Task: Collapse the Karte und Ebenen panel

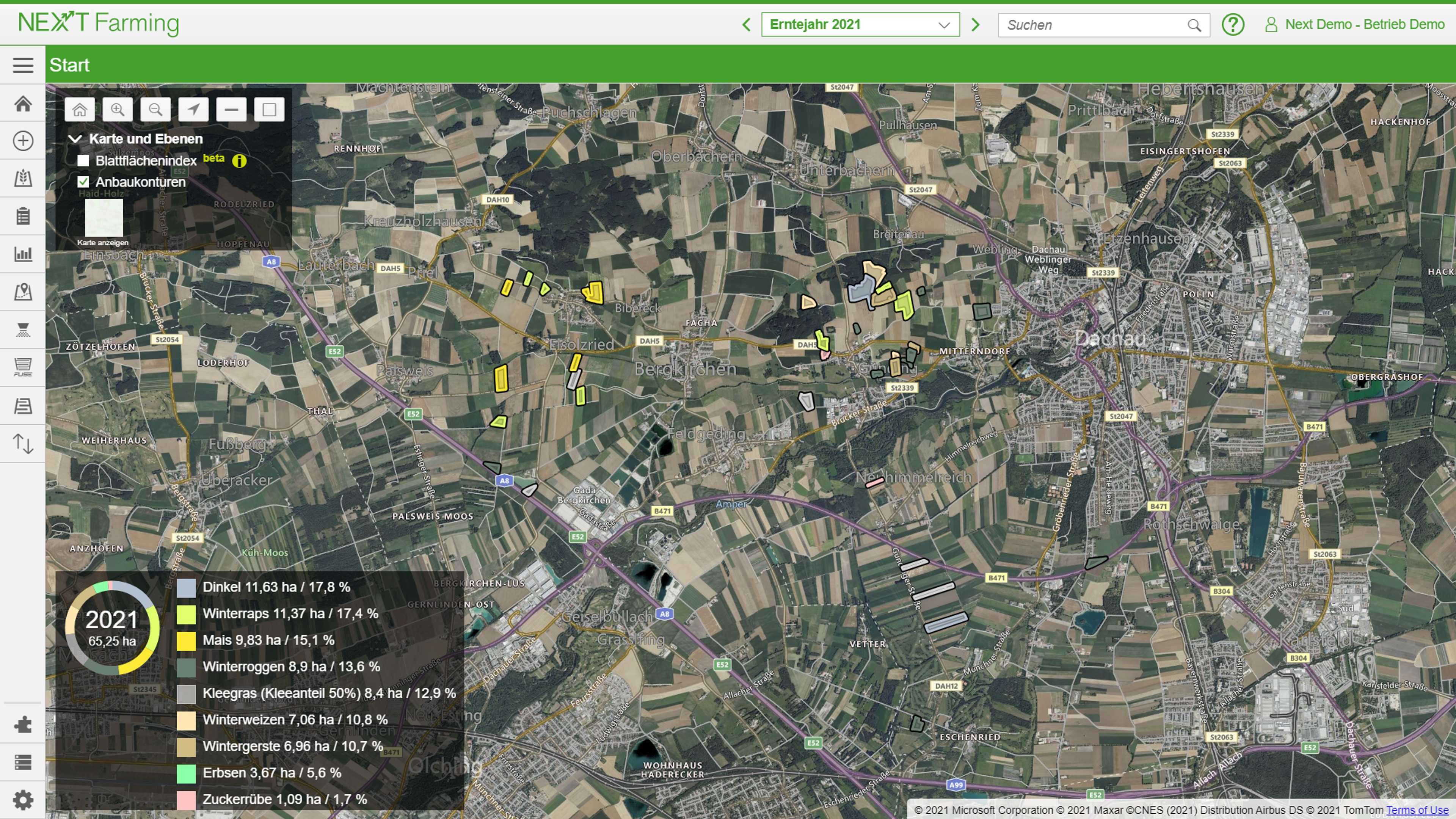Action: [x=75, y=138]
